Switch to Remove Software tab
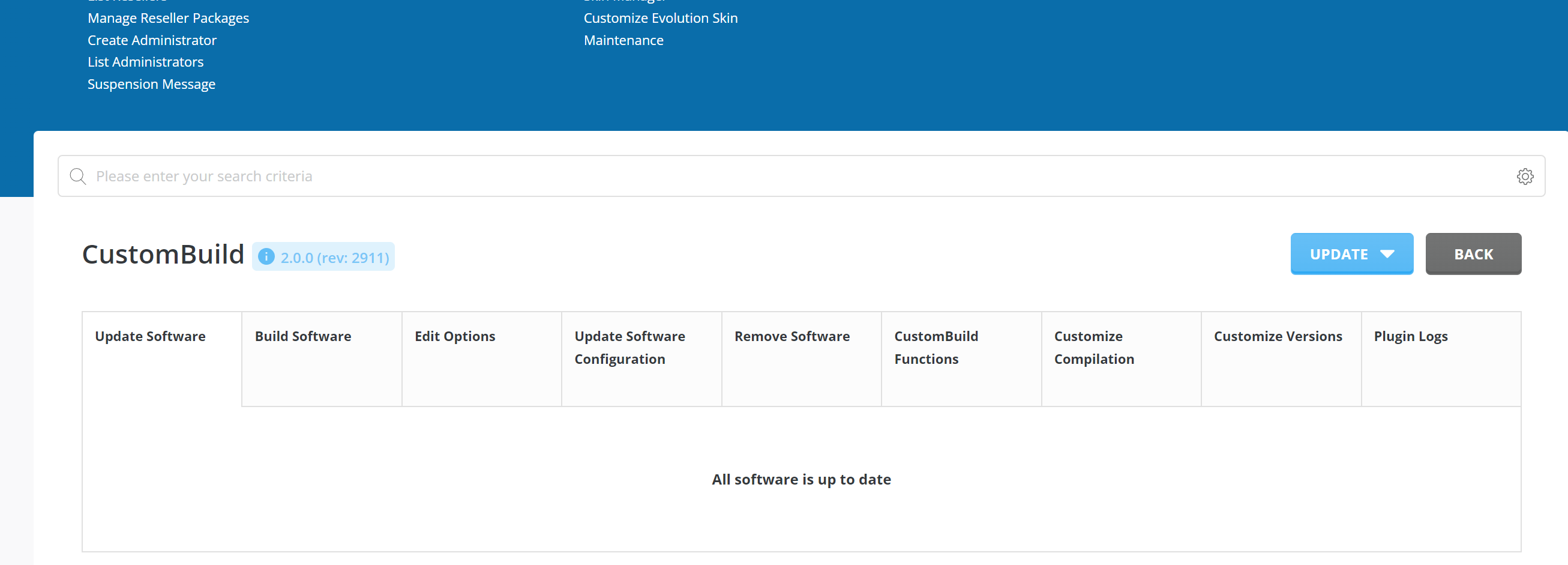This screenshot has width=1568, height=565. (802, 359)
